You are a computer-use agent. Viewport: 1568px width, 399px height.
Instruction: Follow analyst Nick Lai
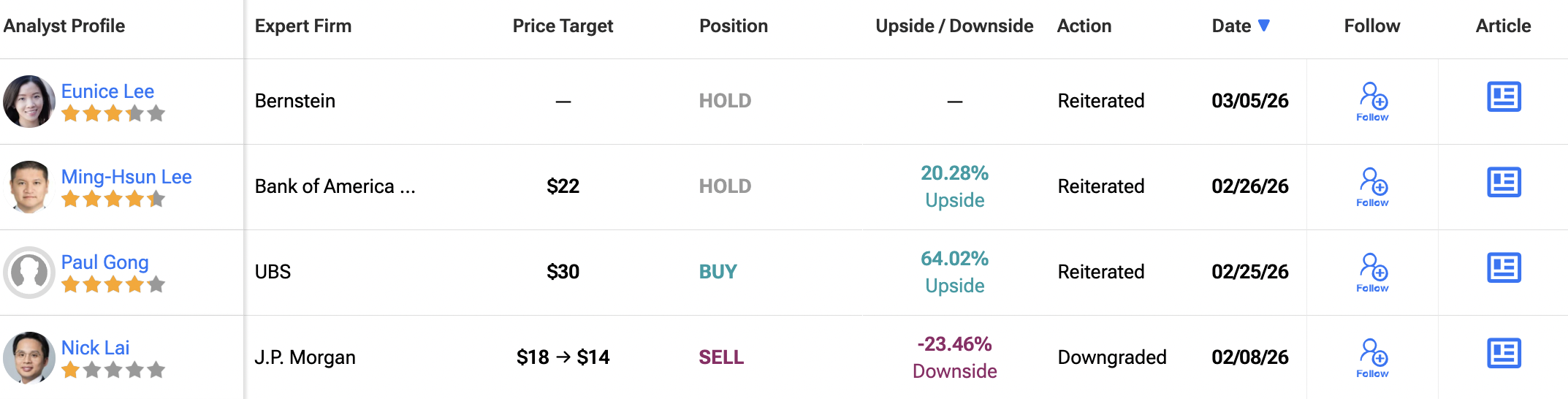[1373, 358]
